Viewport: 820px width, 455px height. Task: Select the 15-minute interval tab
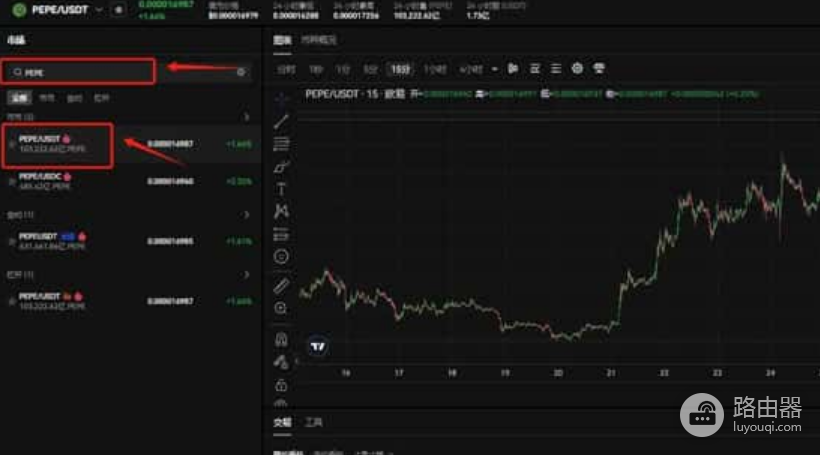click(400, 69)
